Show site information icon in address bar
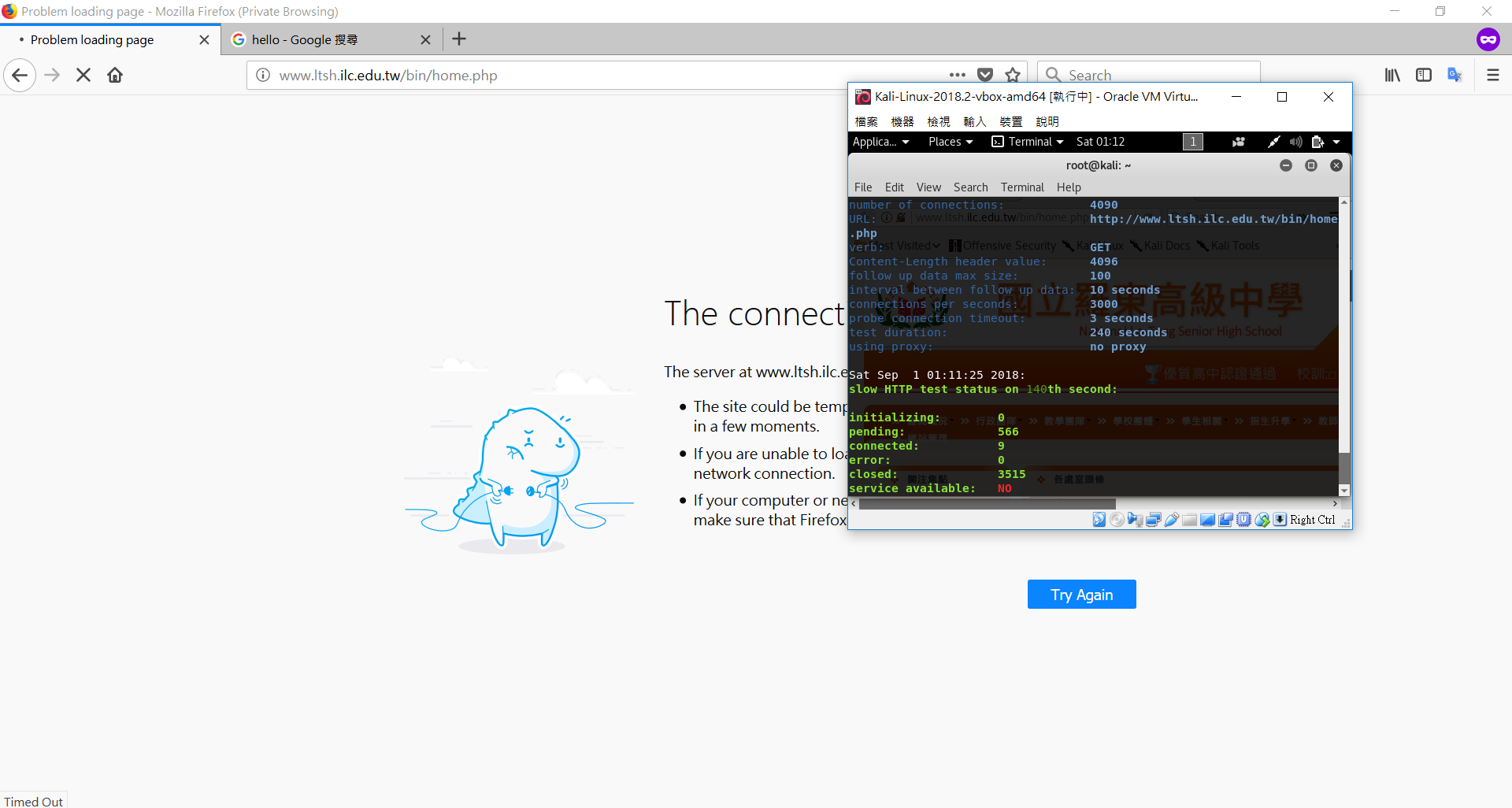Viewport: 1512px width, 808px height. tap(263, 75)
